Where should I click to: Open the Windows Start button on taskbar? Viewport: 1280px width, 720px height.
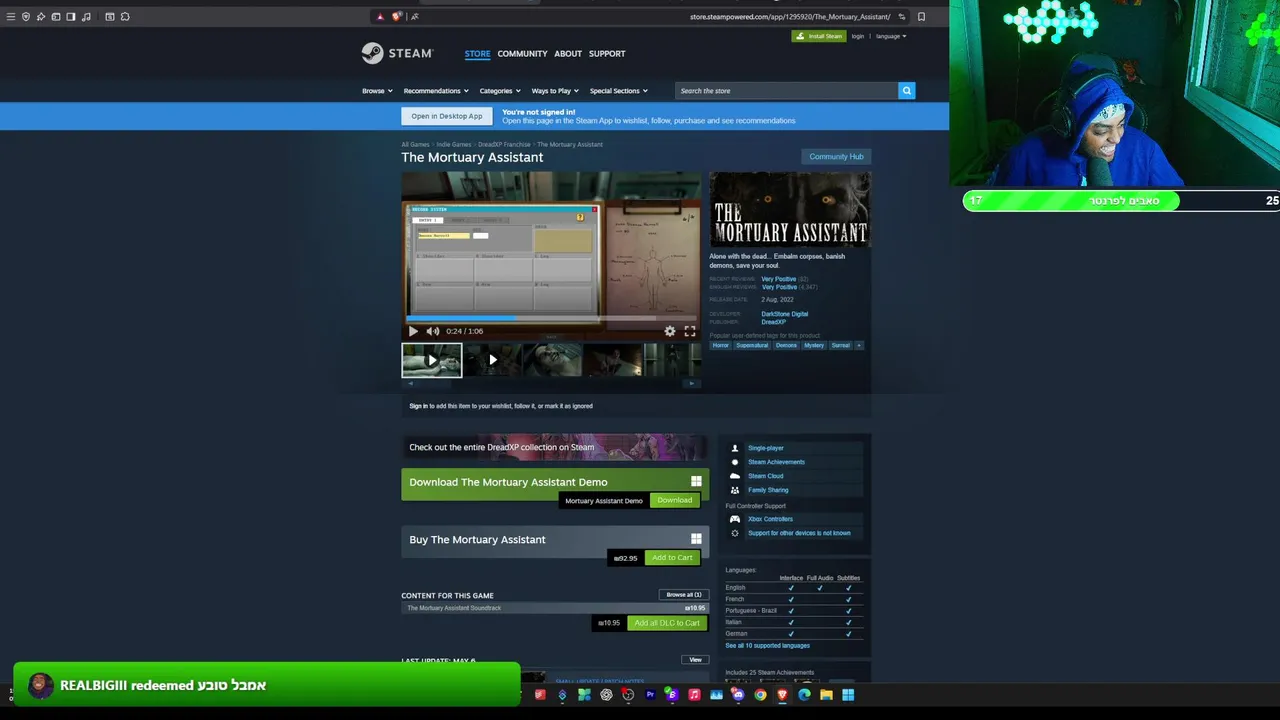[x=848, y=695]
